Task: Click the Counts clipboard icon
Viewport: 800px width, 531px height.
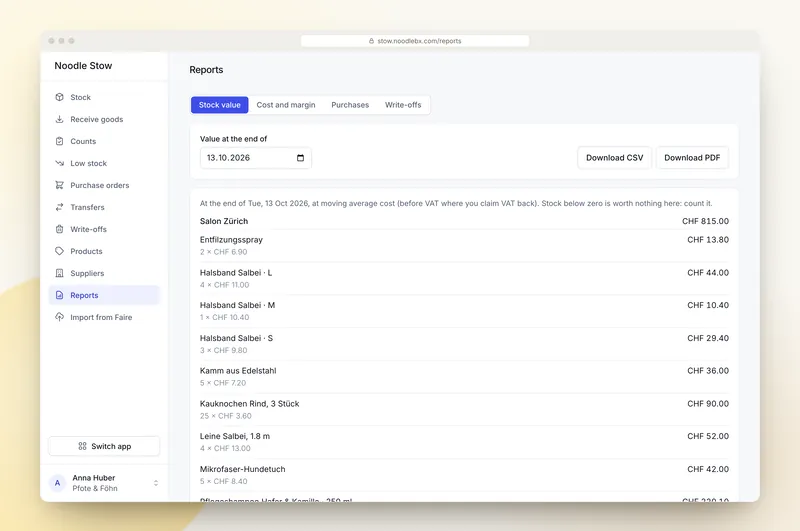Action: pos(60,141)
